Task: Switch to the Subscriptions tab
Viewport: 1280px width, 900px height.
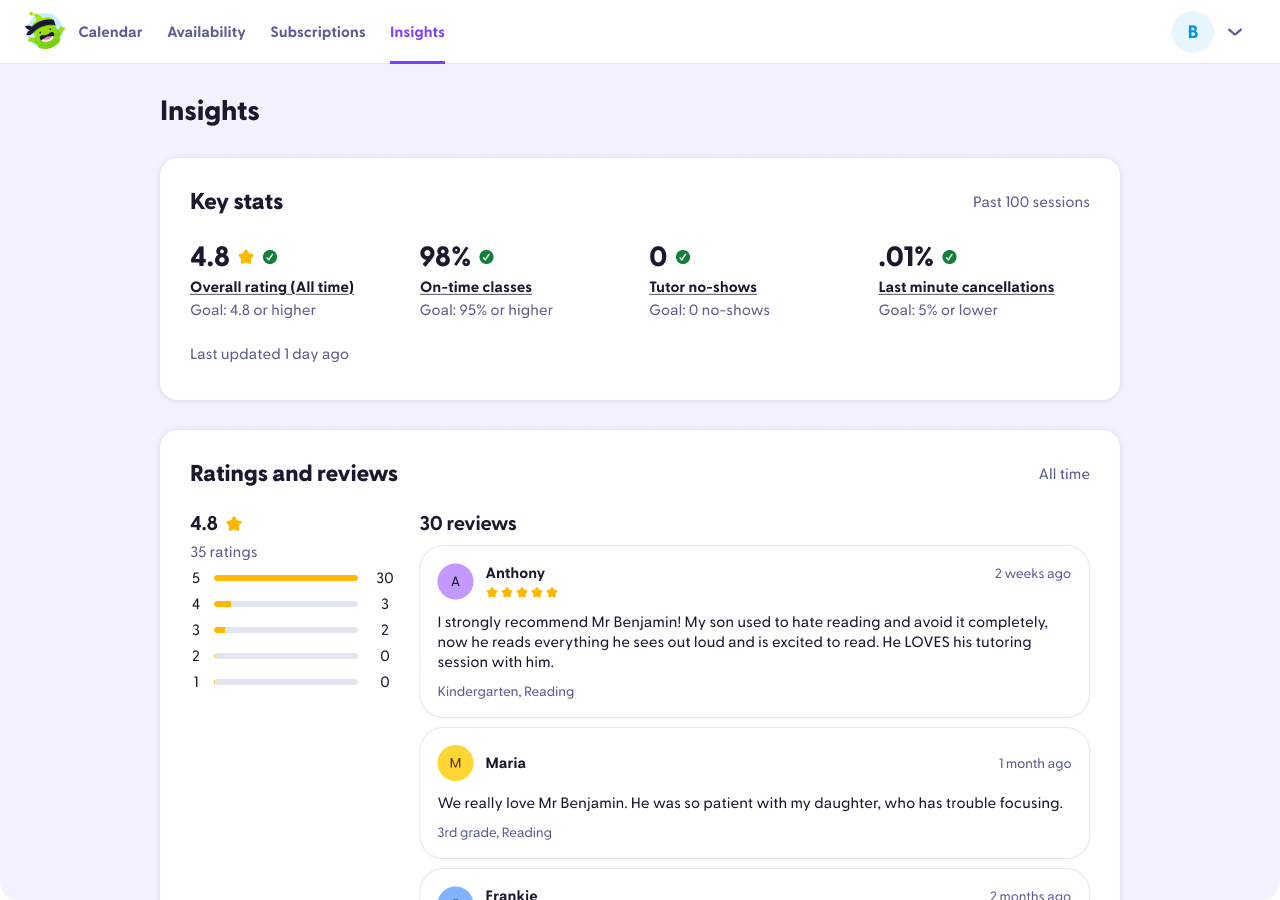Action: [318, 31]
